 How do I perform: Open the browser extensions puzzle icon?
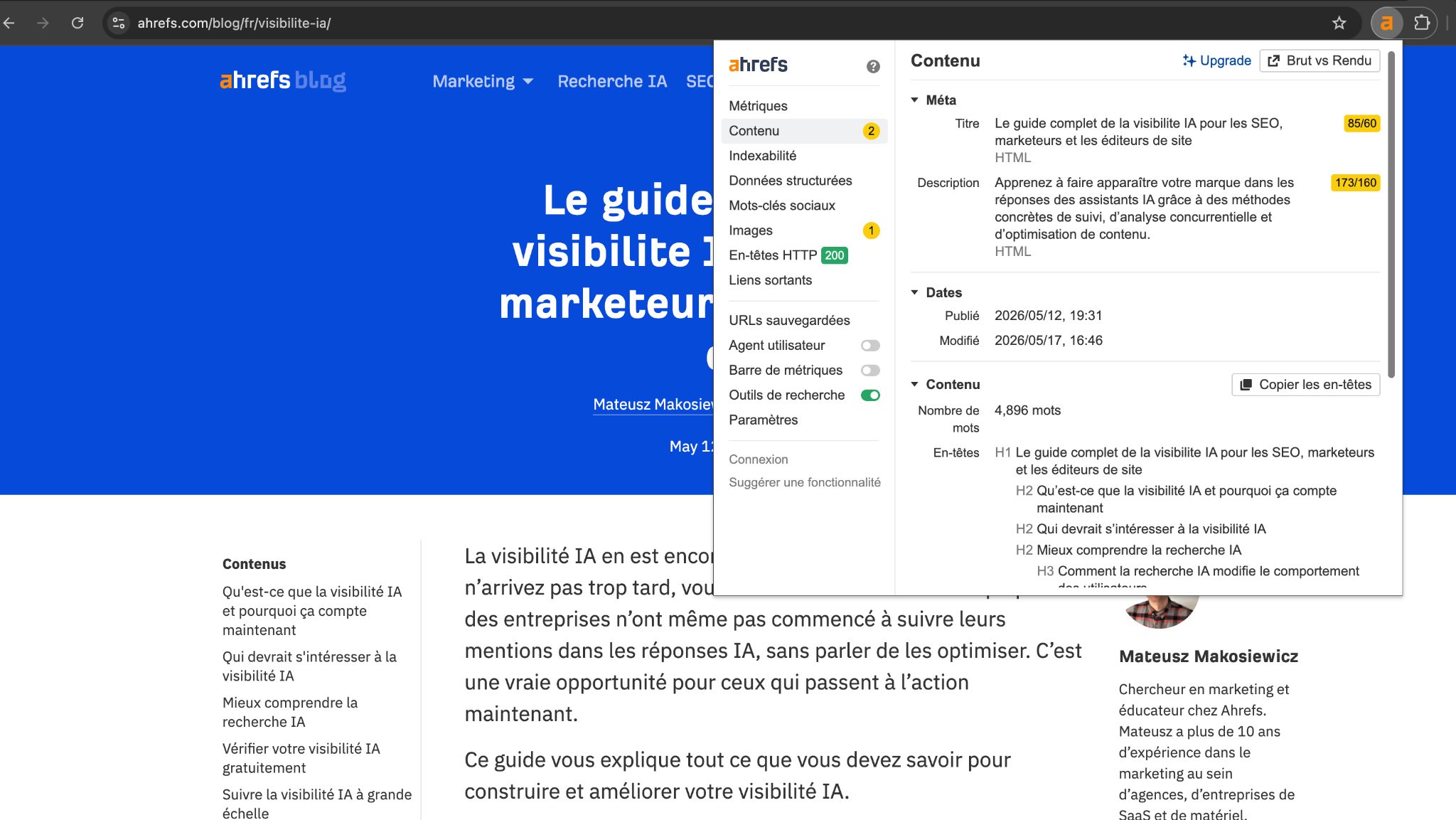[1422, 23]
